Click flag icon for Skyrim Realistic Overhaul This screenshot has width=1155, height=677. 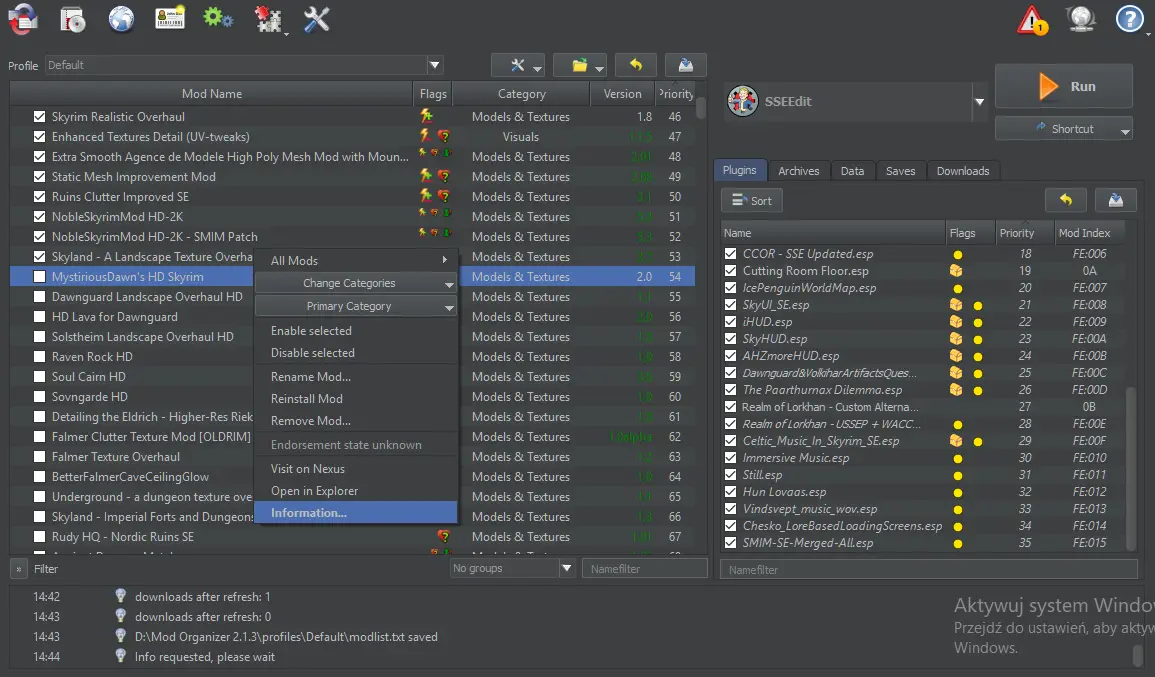point(426,116)
